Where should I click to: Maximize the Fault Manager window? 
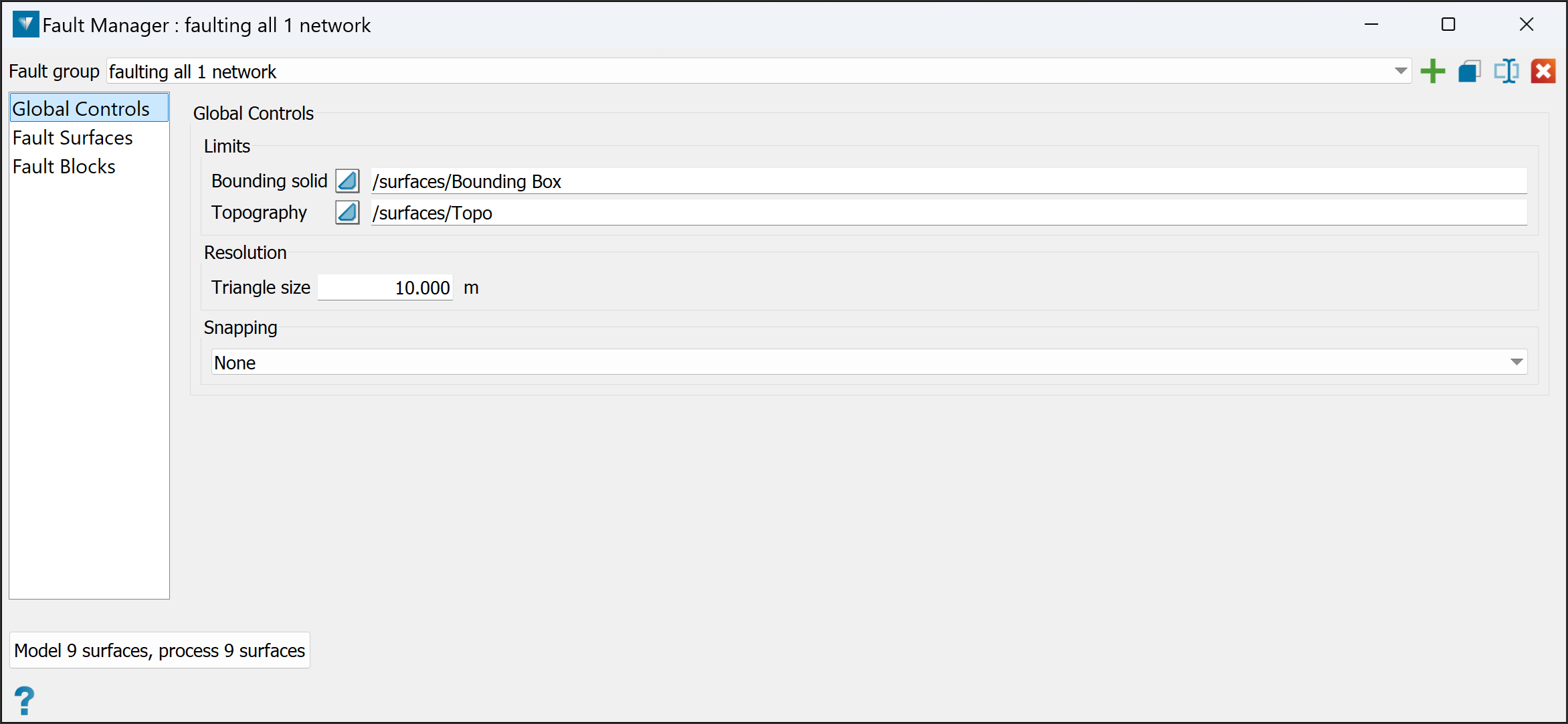1448,25
